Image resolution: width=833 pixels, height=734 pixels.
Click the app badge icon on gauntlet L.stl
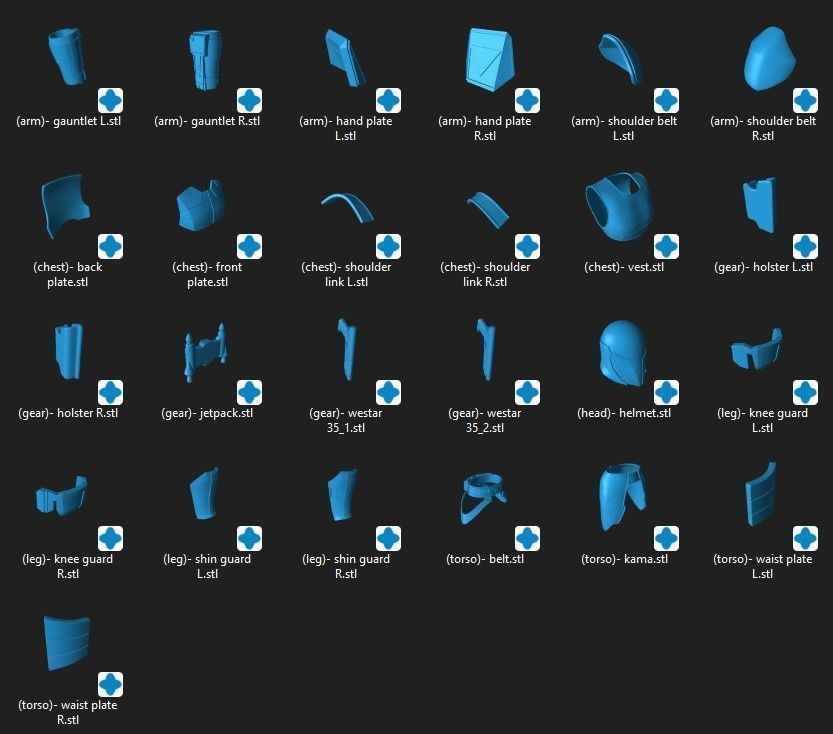click(x=110, y=100)
